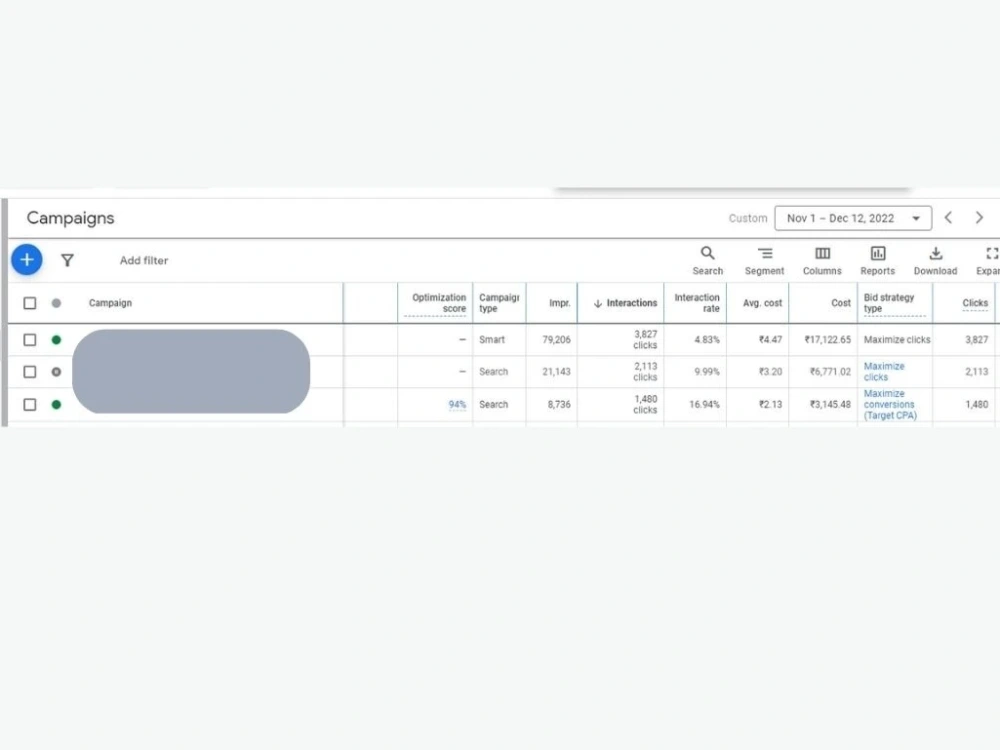Tick the select-all campaigns checkbox
The image size is (1000, 750).
point(29,303)
